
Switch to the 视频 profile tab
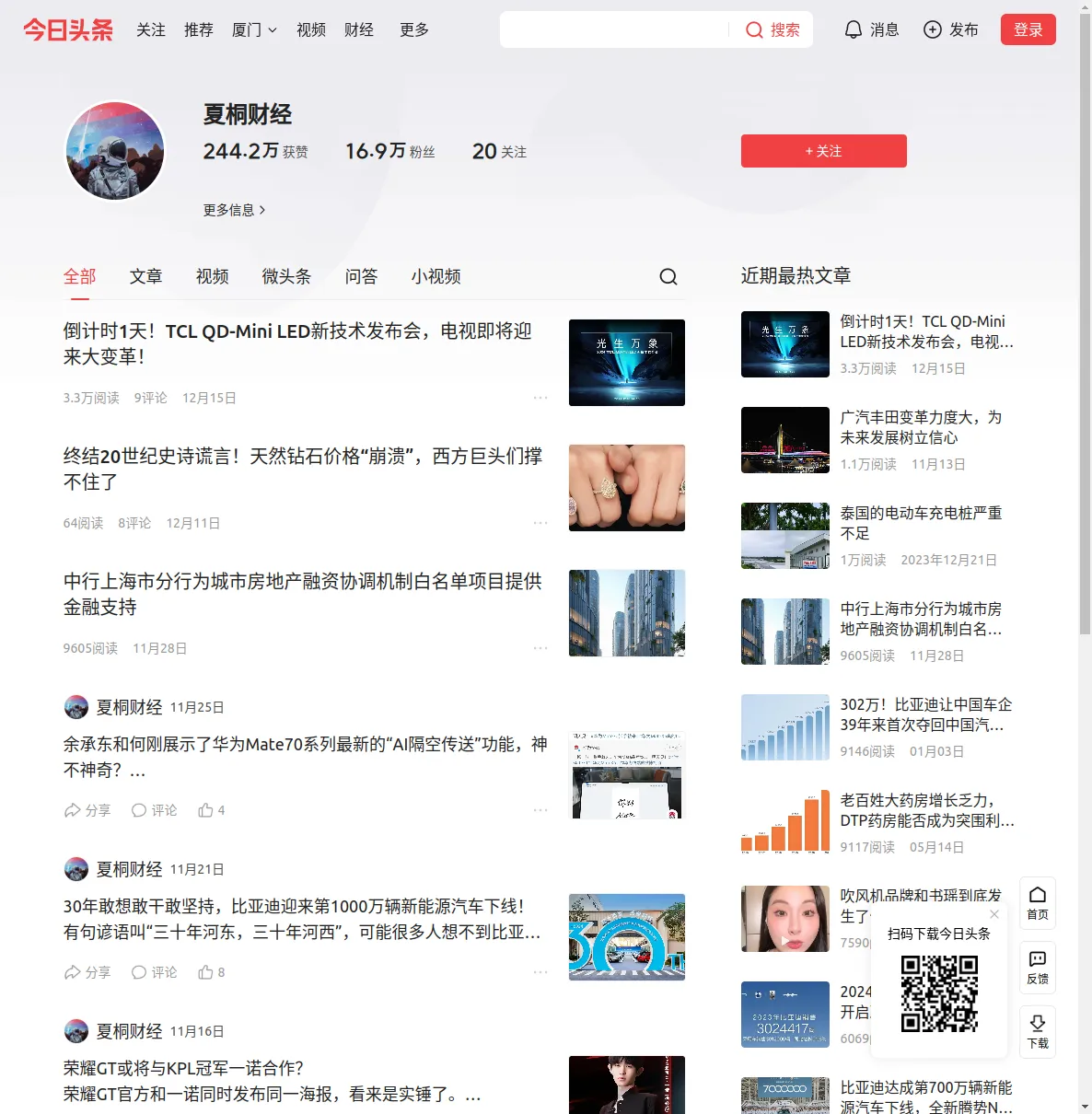pos(213,276)
